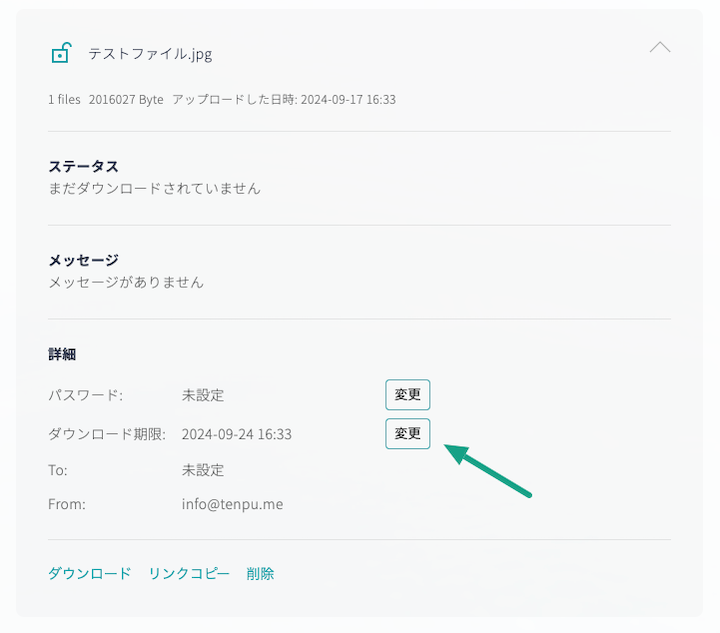
Task: Click the status text まだダウンロードされていません
Action: point(154,188)
